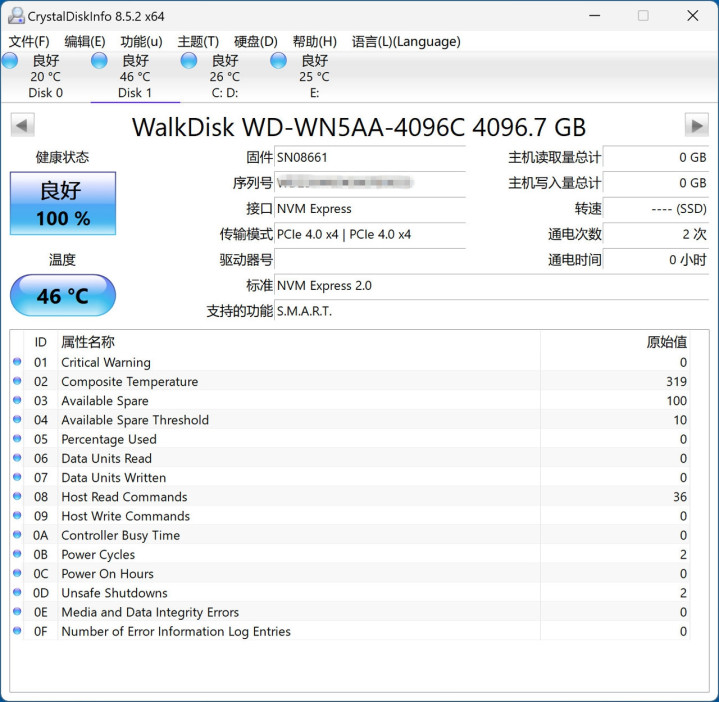The height and width of the screenshot is (702, 719).
Task: Click the CrystalDiskInfo app icon in title bar
Action: [x=16, y=16]
